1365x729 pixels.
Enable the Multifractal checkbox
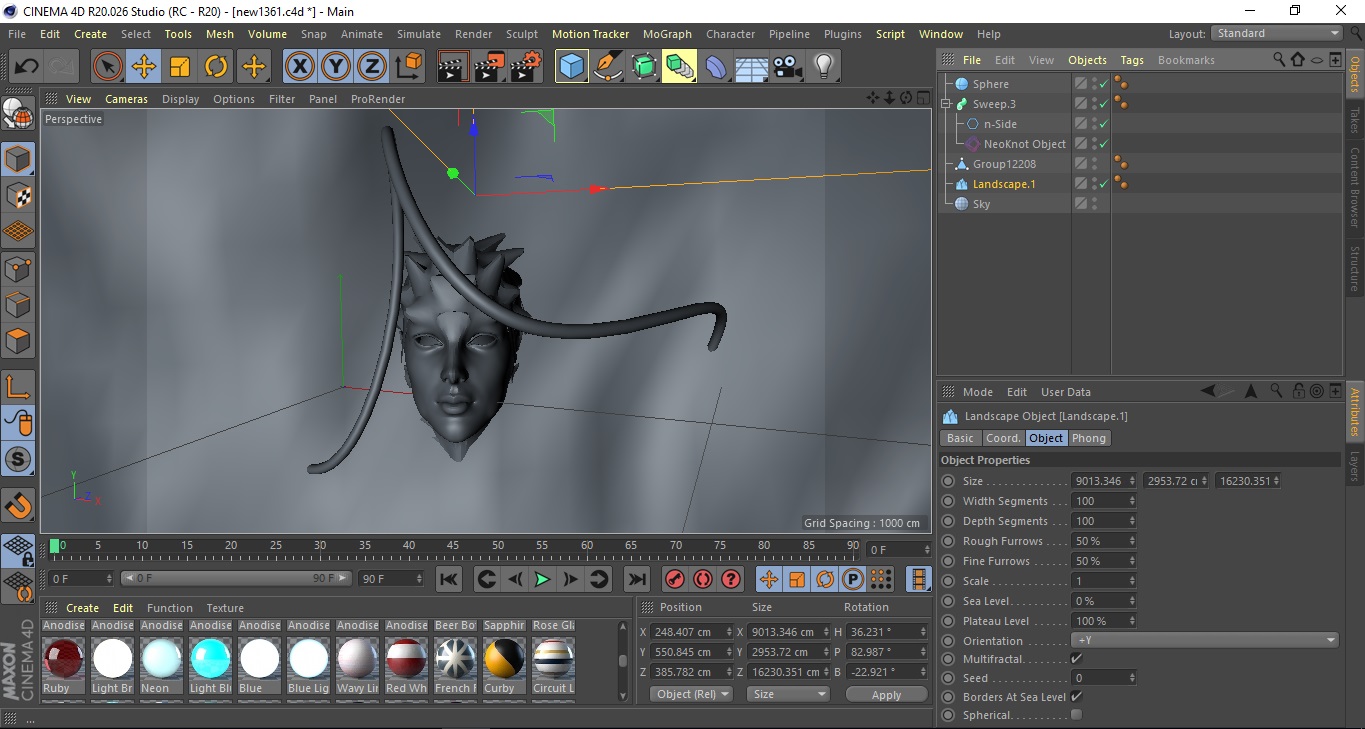tap(1076, 659)
